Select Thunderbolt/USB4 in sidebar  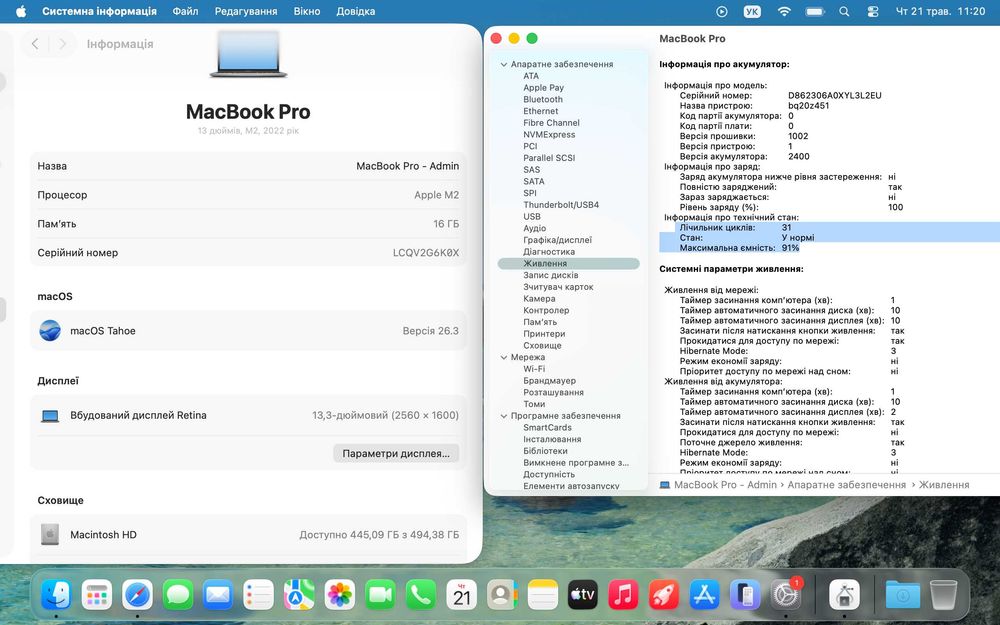pos(561,205)
